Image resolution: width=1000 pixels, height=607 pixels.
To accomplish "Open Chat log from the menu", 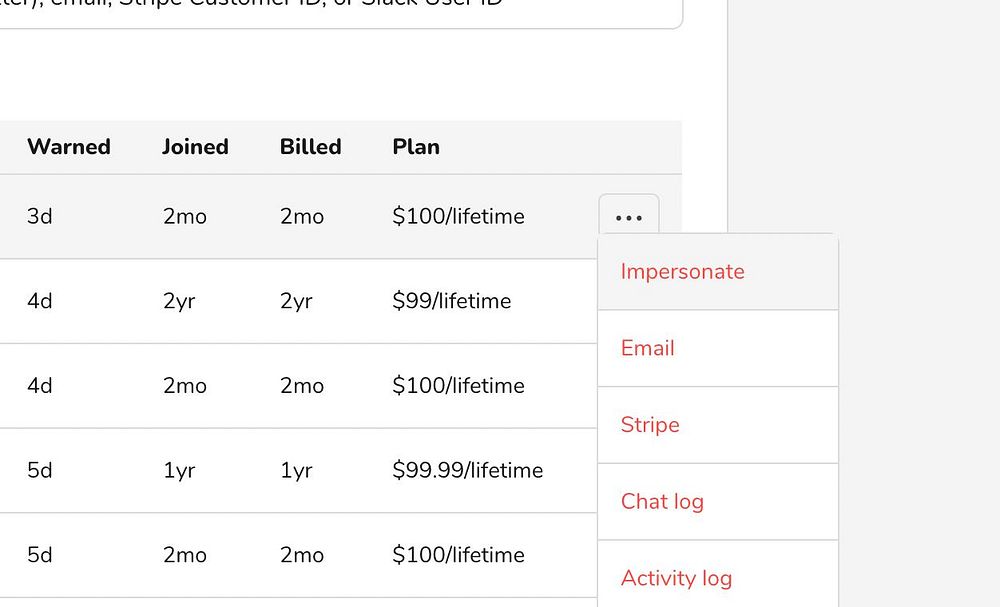I will 662,501.
